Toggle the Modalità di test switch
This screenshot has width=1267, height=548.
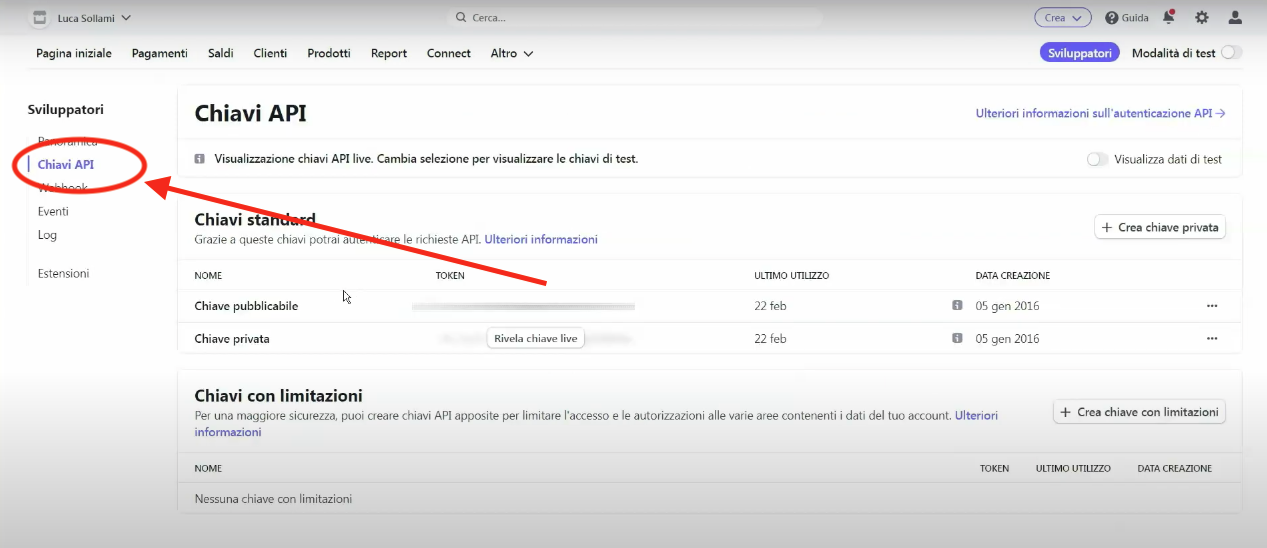[x=1231, y=53]
